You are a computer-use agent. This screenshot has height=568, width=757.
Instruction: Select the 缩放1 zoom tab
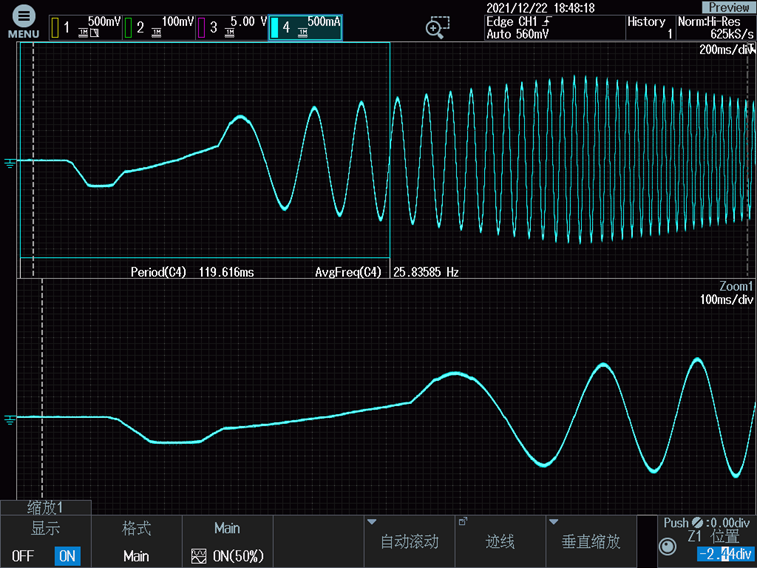point(46,507)
